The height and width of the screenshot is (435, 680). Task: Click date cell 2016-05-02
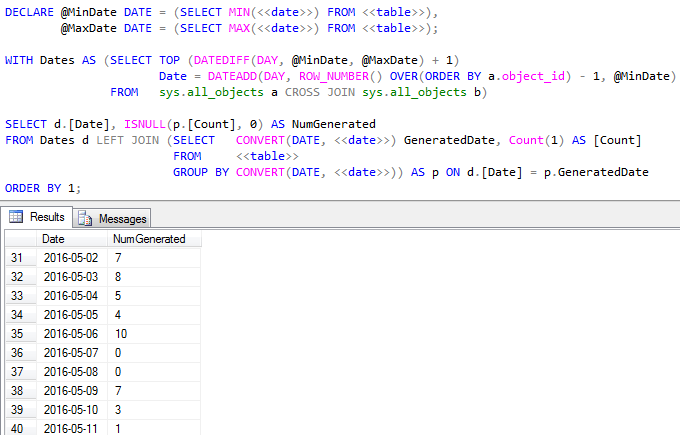(x=72, y=258)
